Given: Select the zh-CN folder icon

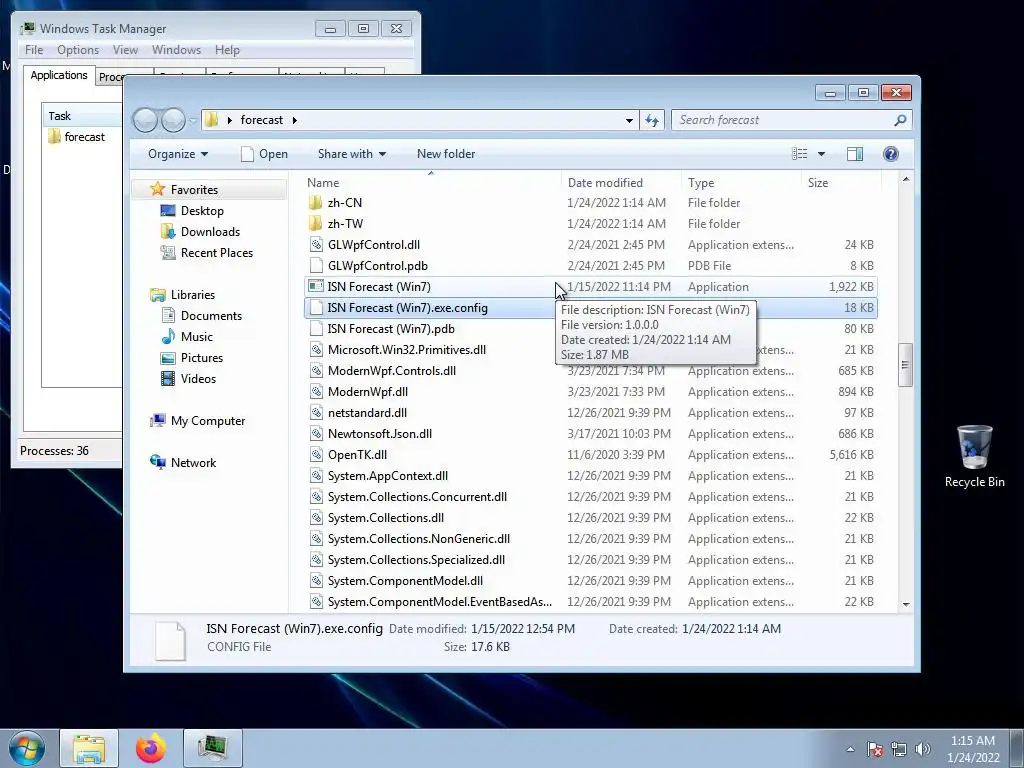Looking at the screenshot, I should pos(315,202).
